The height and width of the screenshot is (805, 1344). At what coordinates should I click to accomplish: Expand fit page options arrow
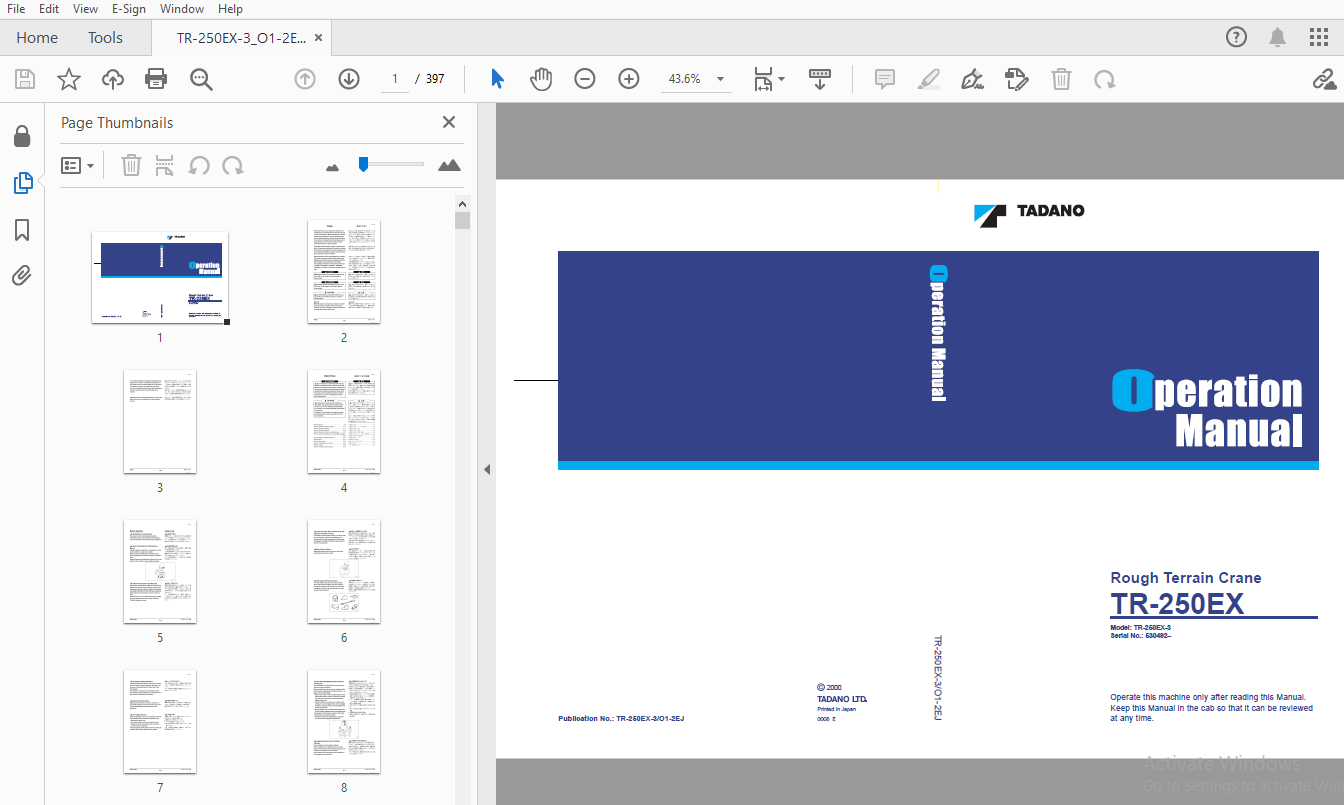[782, 79]
